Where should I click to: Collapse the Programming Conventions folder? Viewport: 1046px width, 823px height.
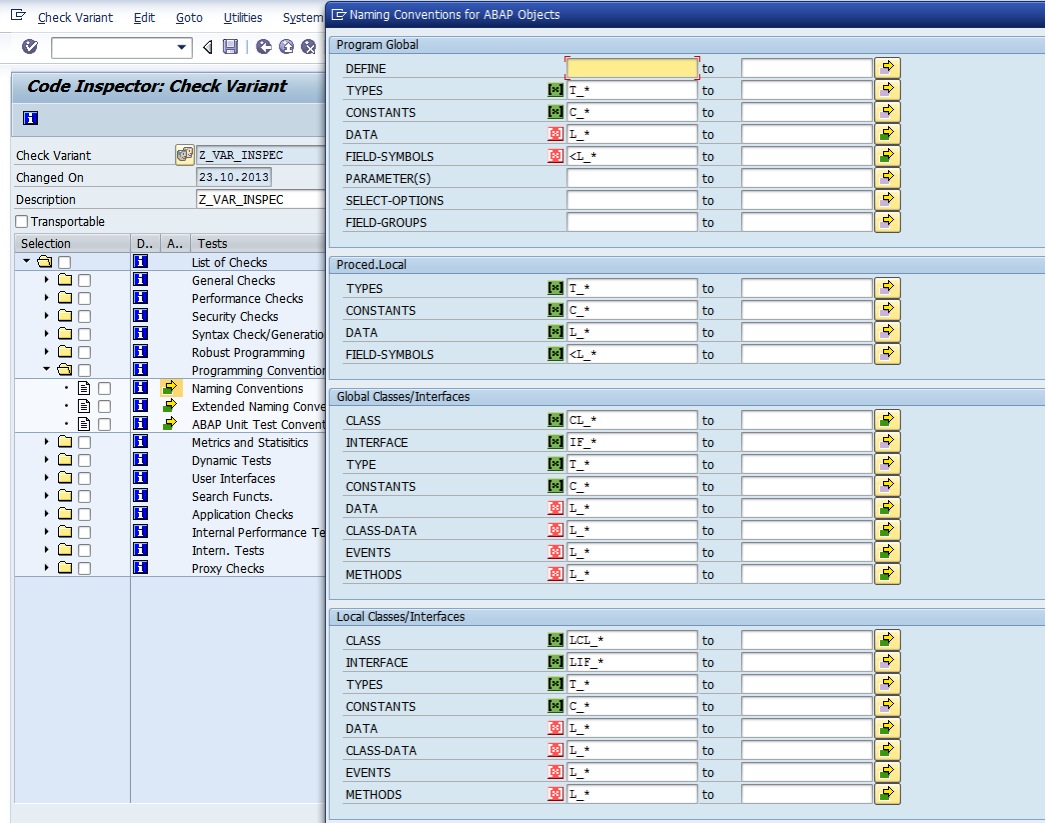coord(46,369)
